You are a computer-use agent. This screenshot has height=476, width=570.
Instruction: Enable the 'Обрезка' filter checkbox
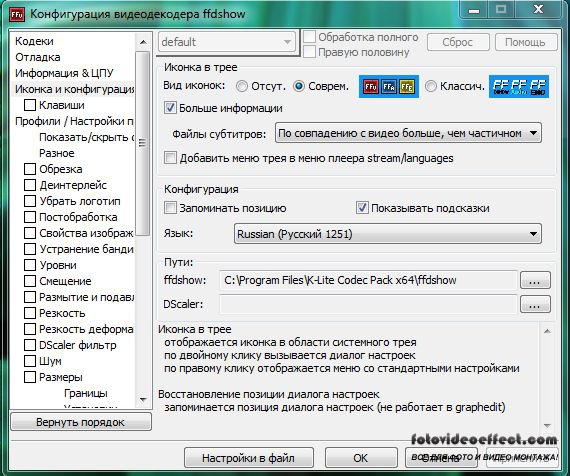(30, 169)
